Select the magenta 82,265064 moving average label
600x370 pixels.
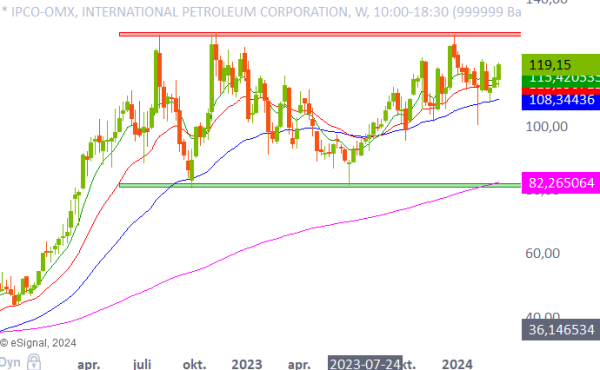pos(561,183)
